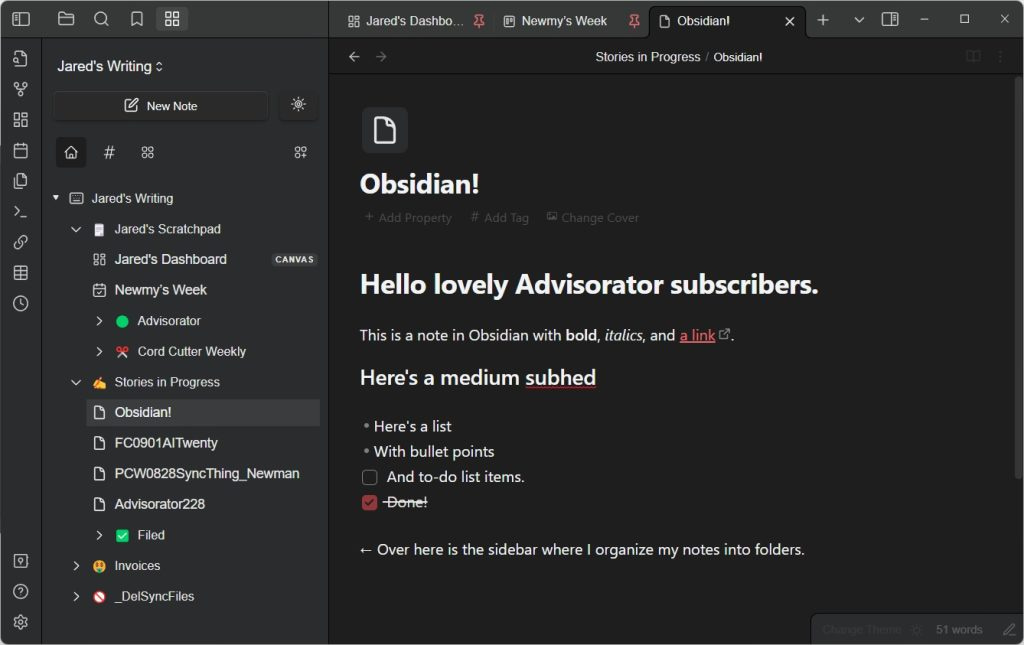1024x645 pixels.
Task: Uncheck the completed 'Done!' task
Action: [x=369, y=502]
